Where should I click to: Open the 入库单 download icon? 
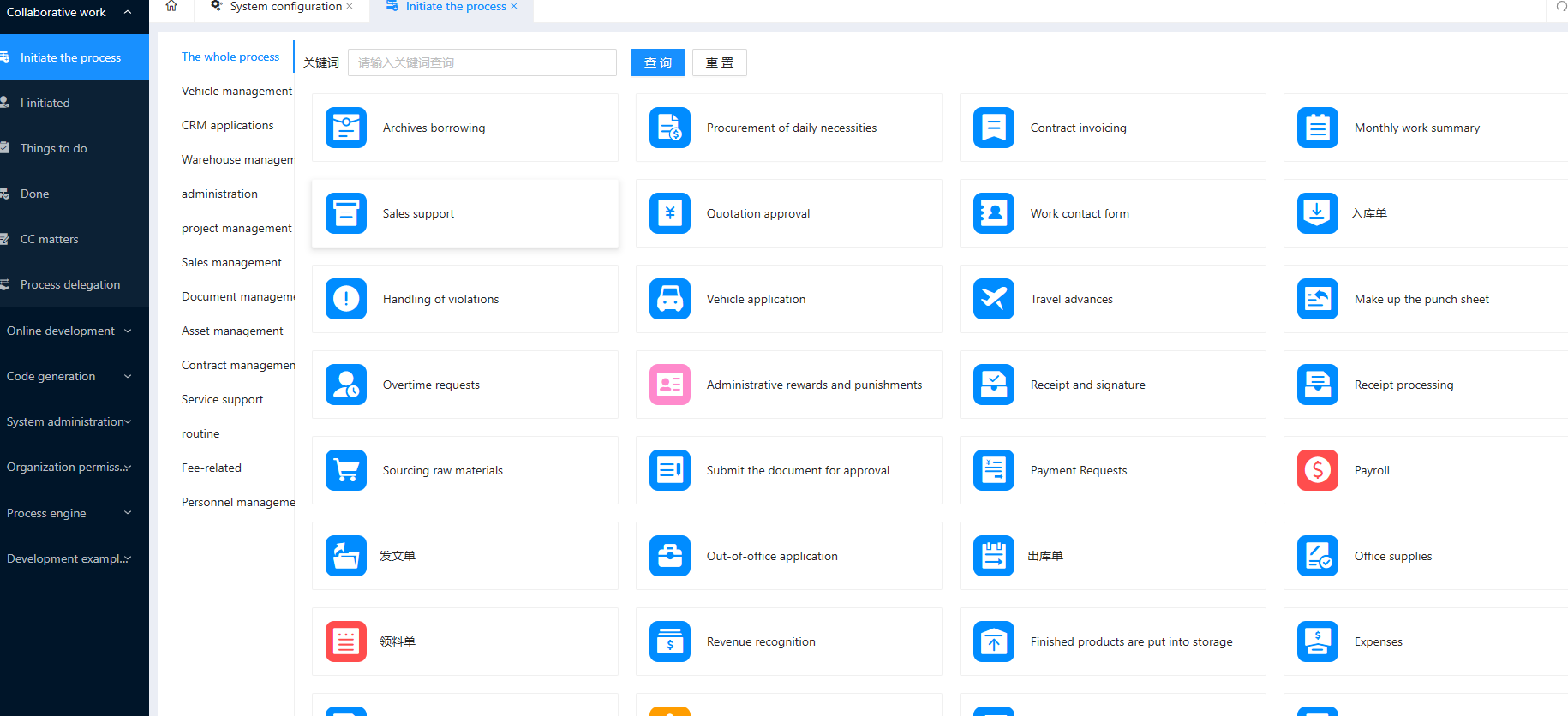coord(1318,213)
